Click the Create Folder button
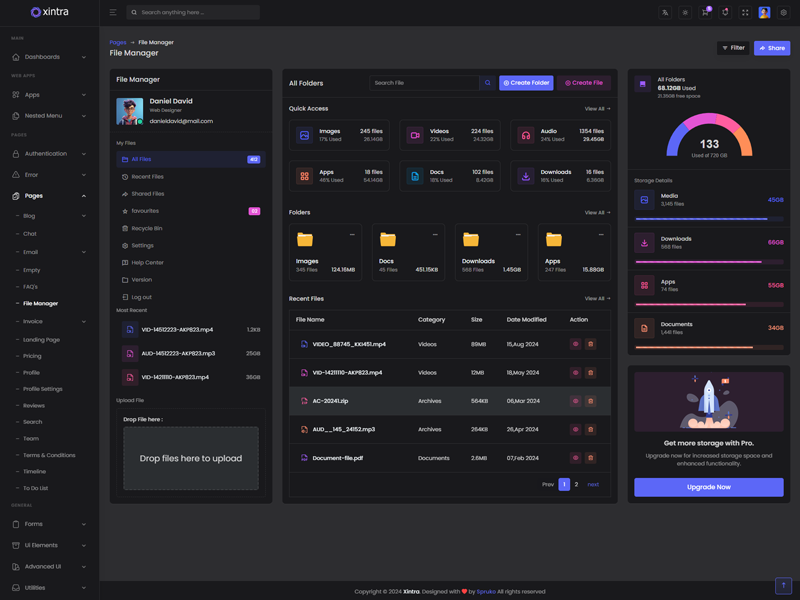Image resolution: width=800 pixels, height=600 pixels. [x=526, y=83]
